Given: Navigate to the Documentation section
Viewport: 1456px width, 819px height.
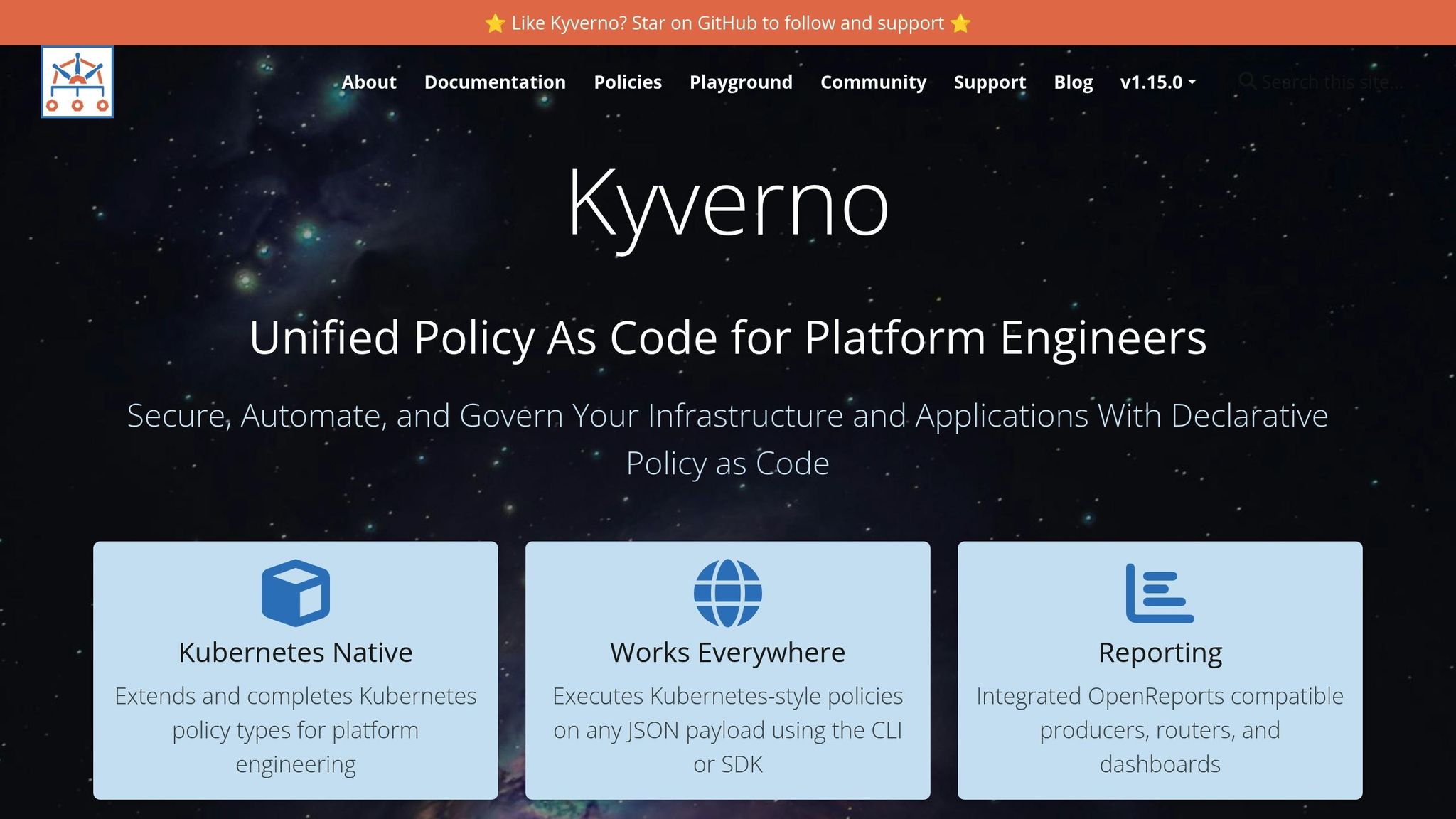Looking at the screenshot, I should pyautogui.click(x=495, y=82).
